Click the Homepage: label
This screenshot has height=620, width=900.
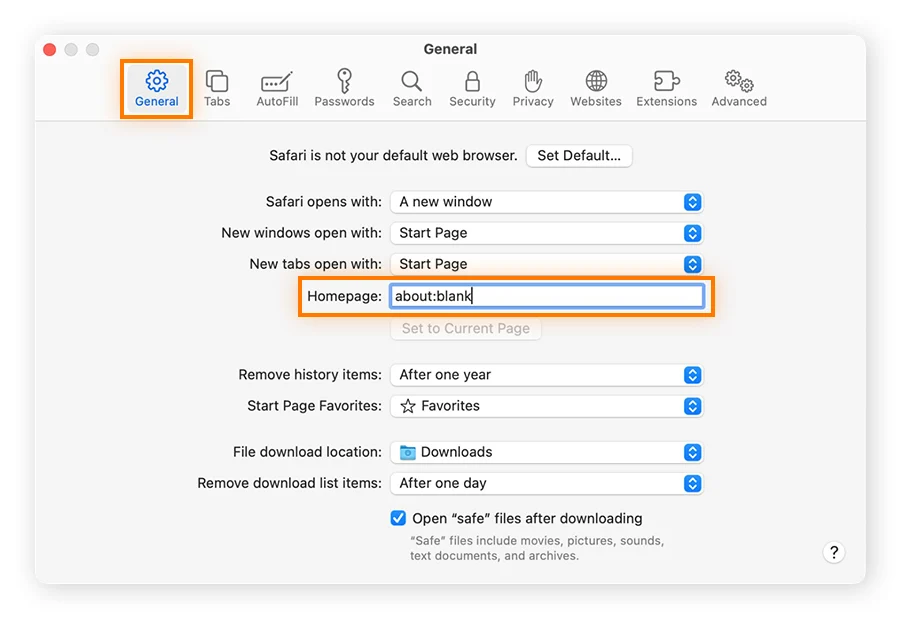[344, 296]
